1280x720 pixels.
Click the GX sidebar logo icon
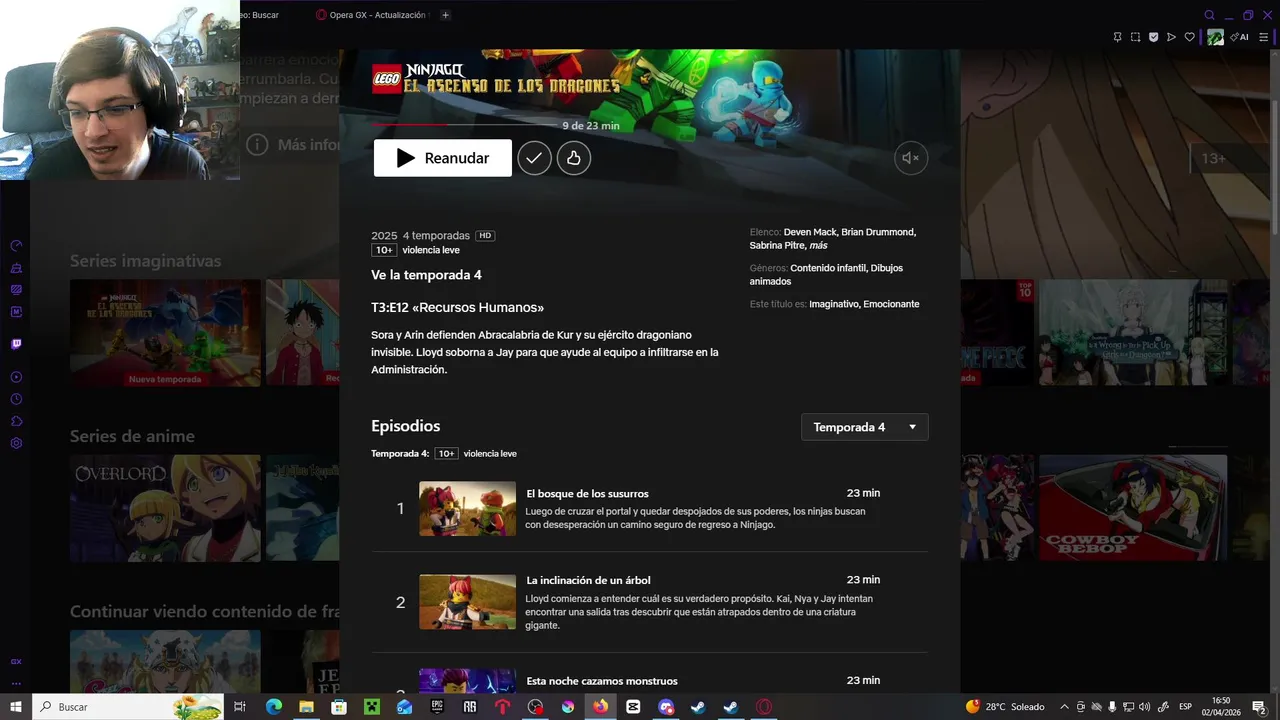pos(16,661)
